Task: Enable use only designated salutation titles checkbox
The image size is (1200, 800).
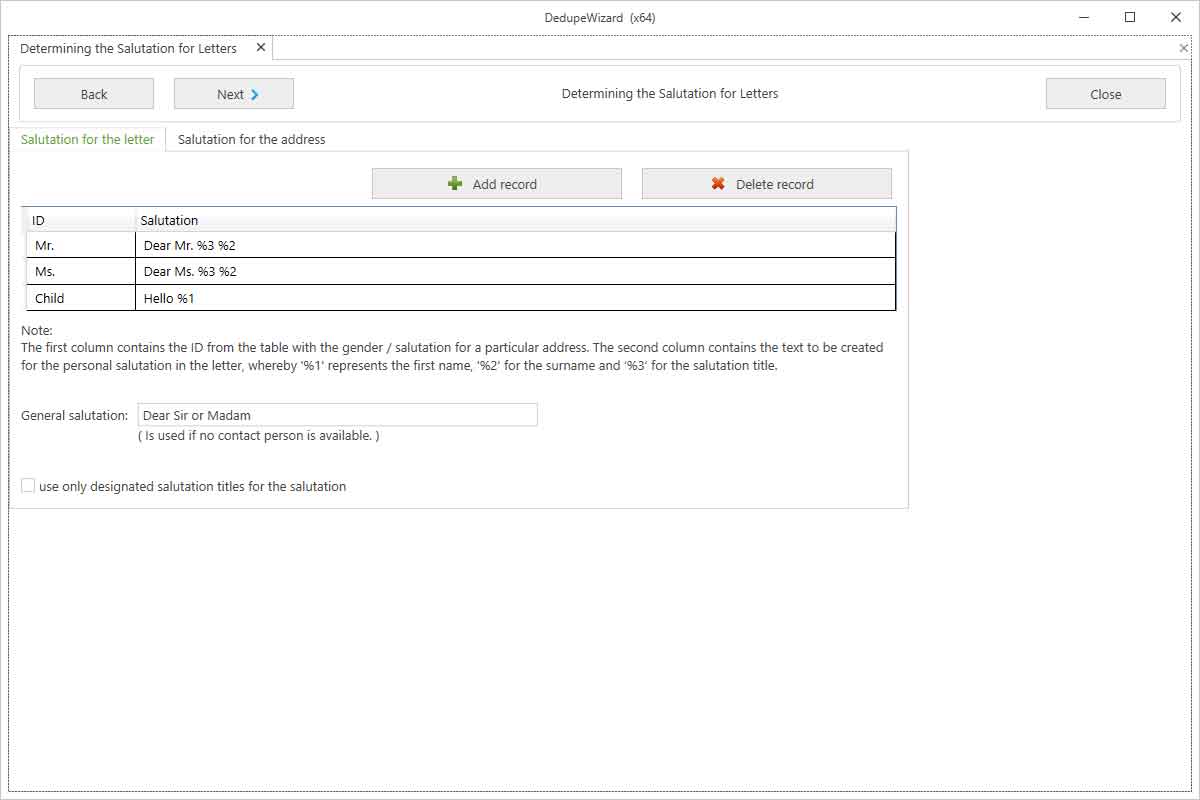Action: (x=28, y=486)
